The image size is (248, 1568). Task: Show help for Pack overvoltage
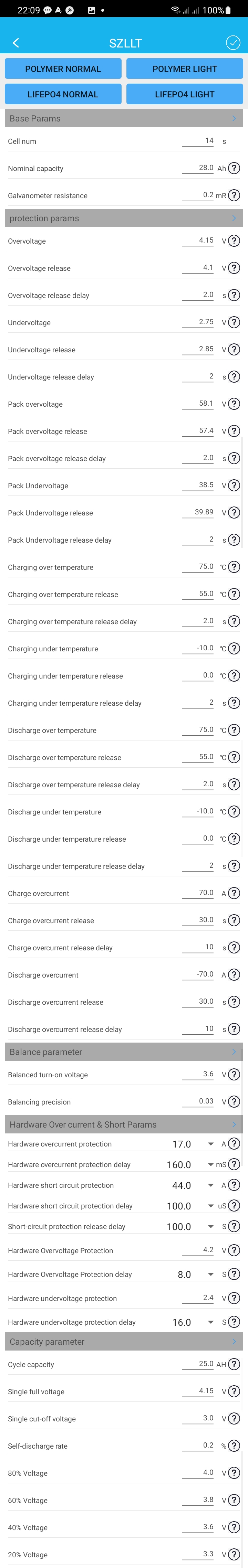[234, 404]
